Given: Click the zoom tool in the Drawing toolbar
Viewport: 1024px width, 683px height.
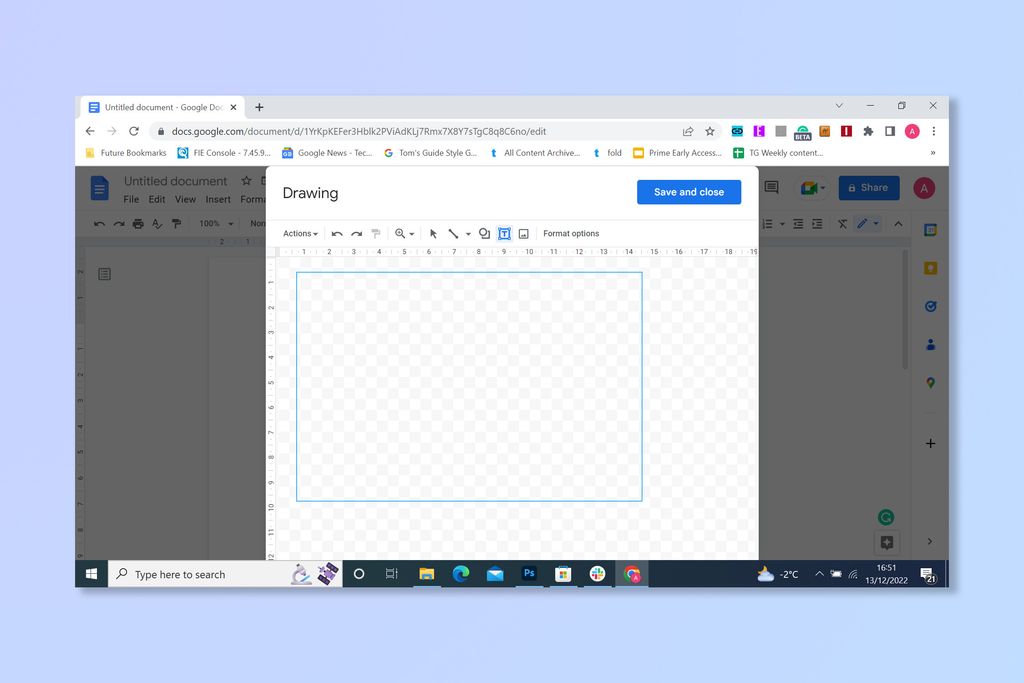Looking at the screenshot, I should (400, 233).
